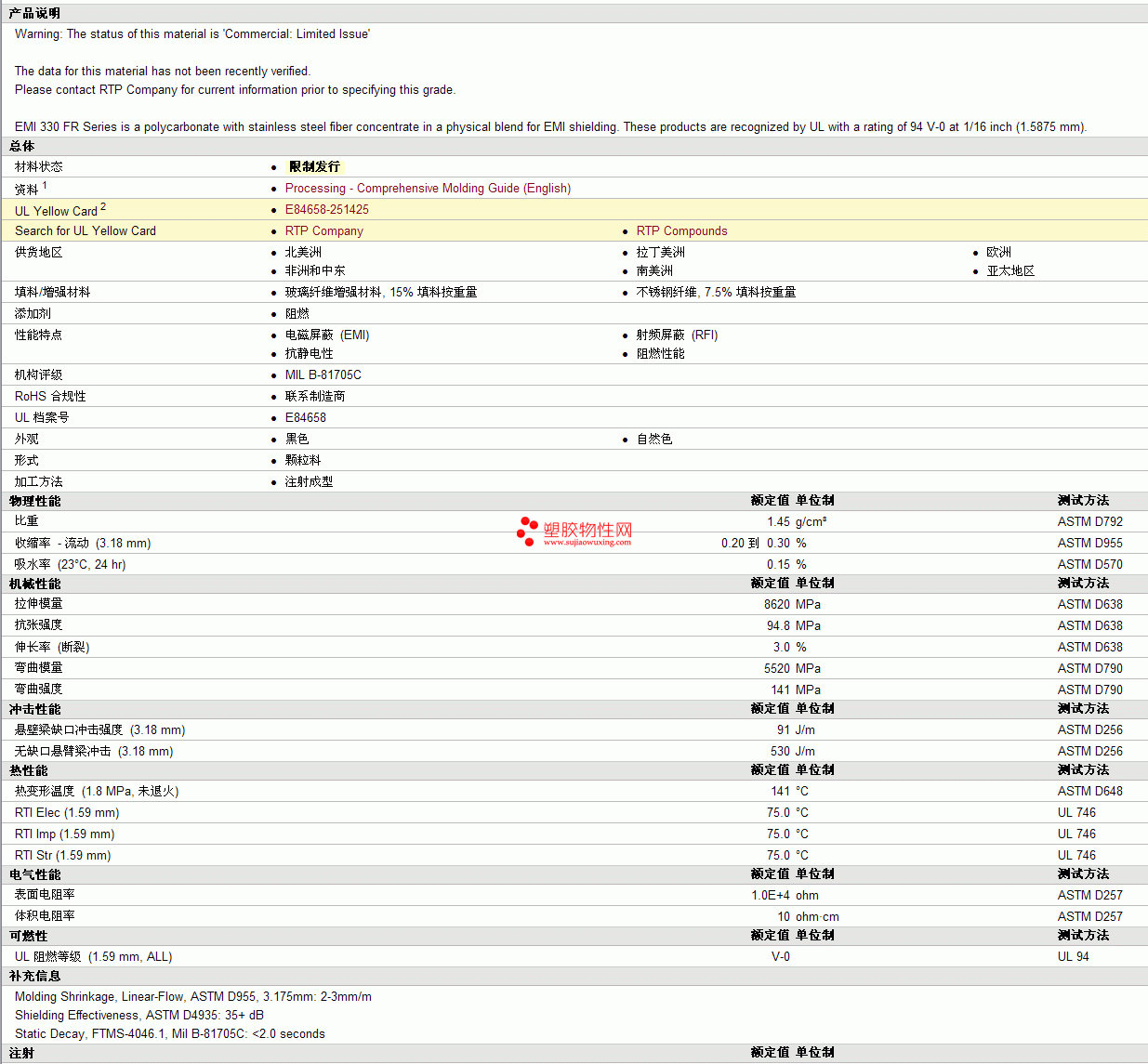Select the 拉丁美洲 region entry

[x=661, y=252]
